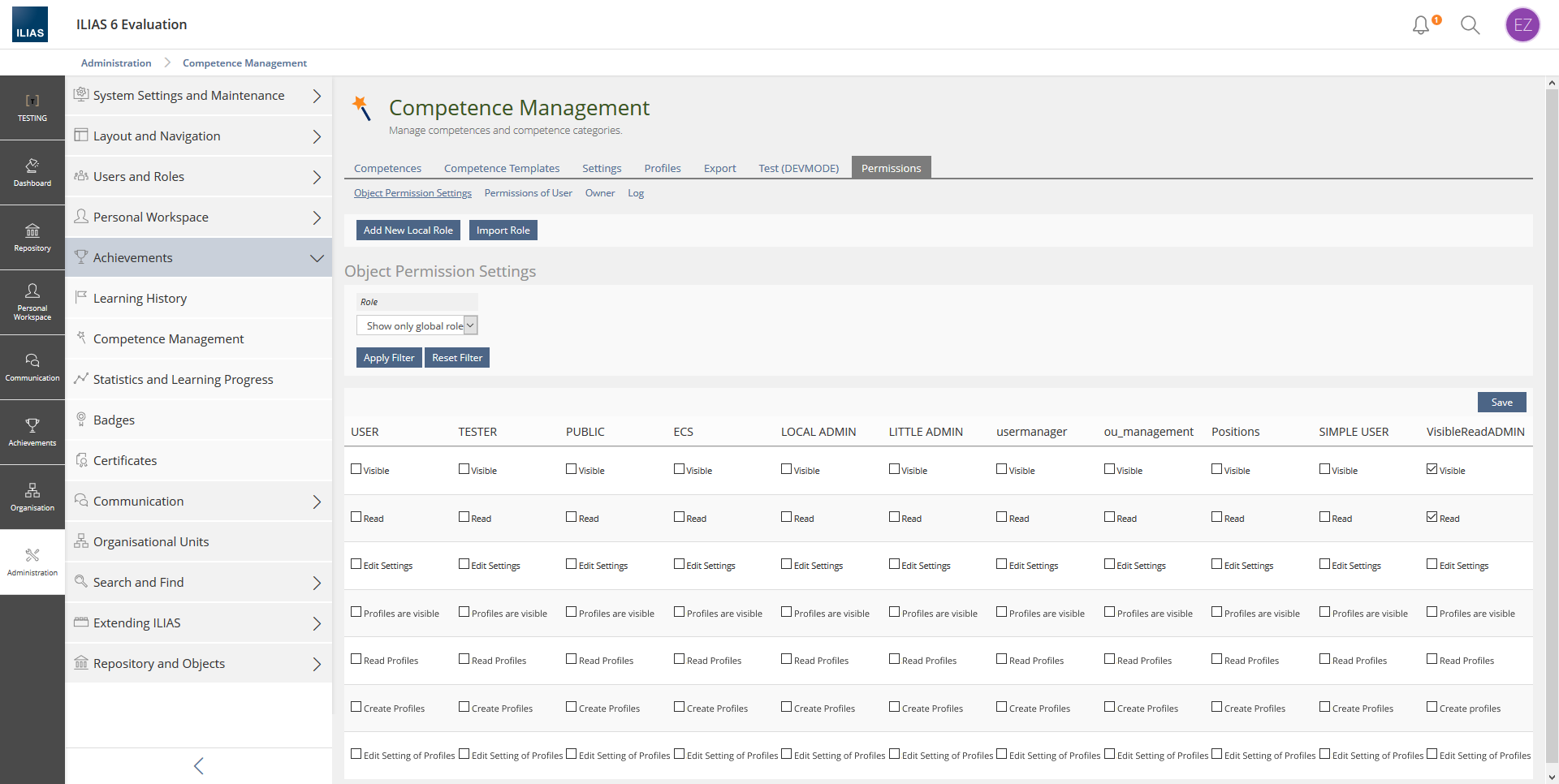Screen dimensions: 1559x784
Task: Open Repository in main sidebar
Action: (x=32, y=238)
